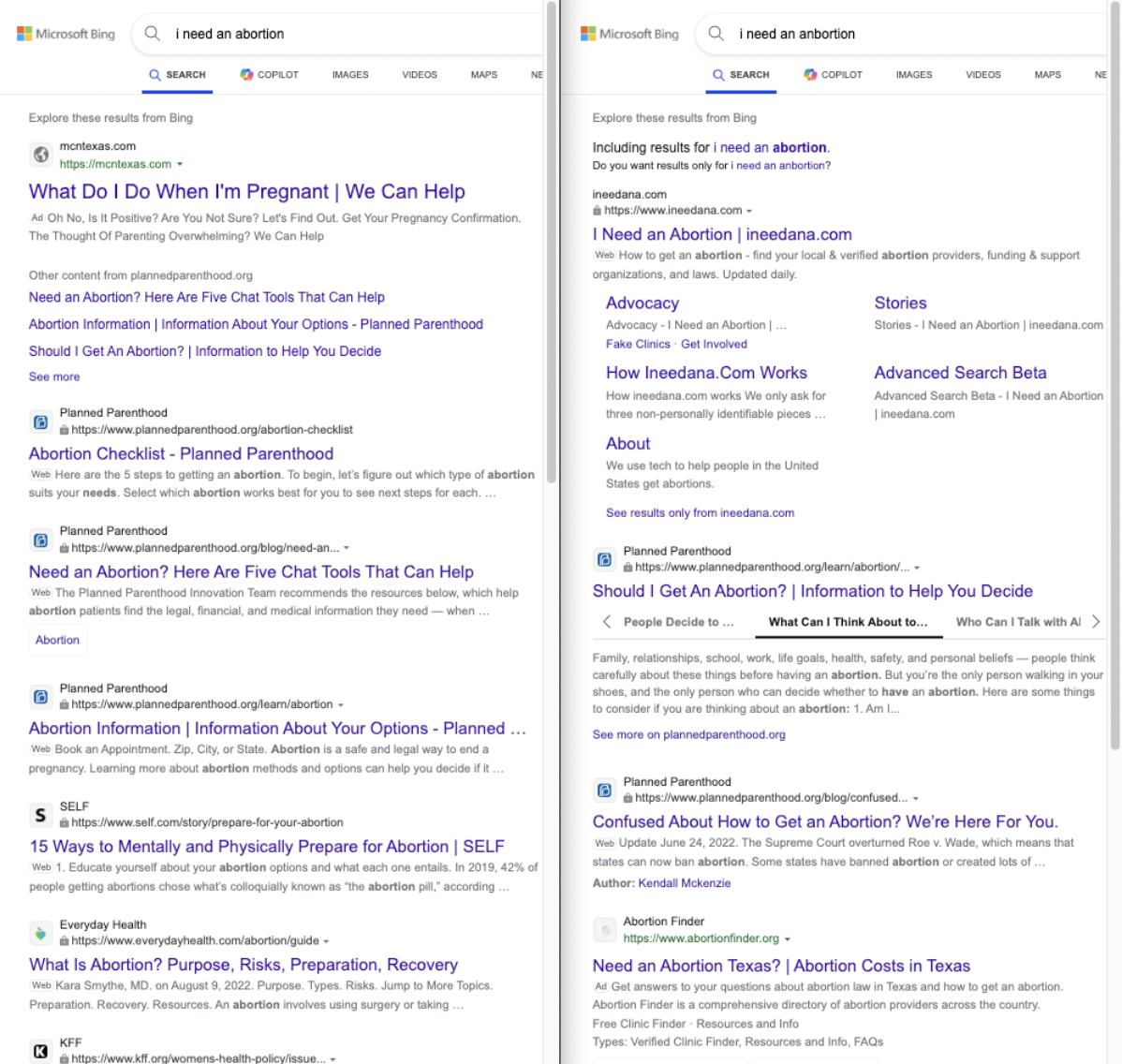Open the dropdown arrow after everydayhealth.com URL
The width and height of the screenshot is (1122, 1064).
[x=326, y=941]
